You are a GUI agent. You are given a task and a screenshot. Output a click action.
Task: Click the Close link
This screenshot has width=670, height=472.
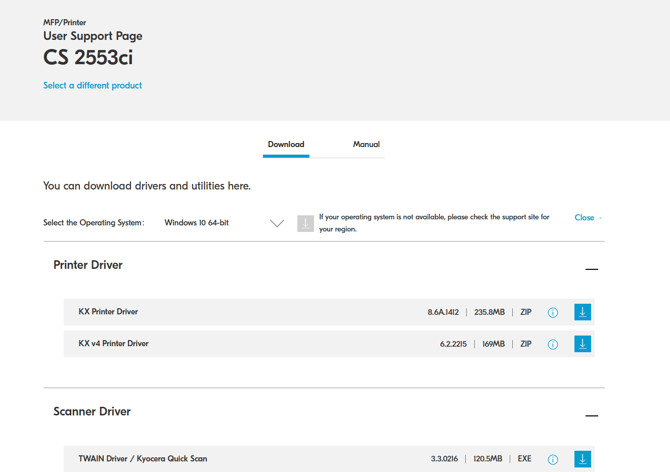[584, 217]
